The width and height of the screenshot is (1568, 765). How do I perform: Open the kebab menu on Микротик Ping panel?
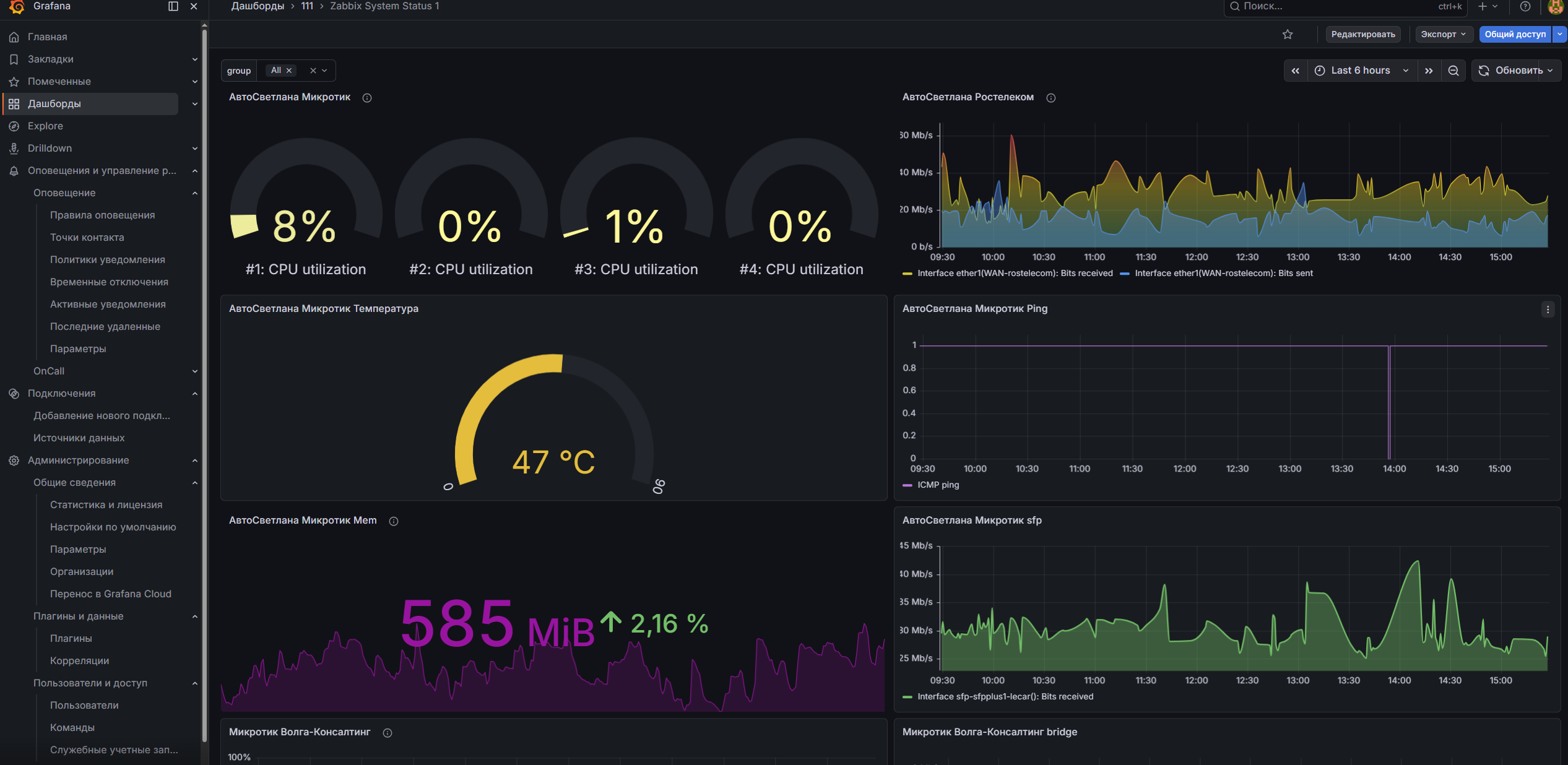1548,309
